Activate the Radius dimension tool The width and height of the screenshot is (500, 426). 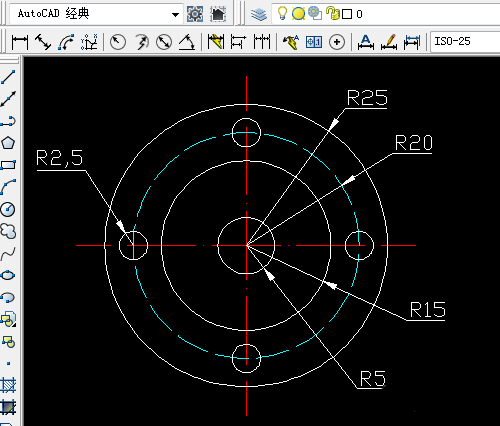coord(117,42)
